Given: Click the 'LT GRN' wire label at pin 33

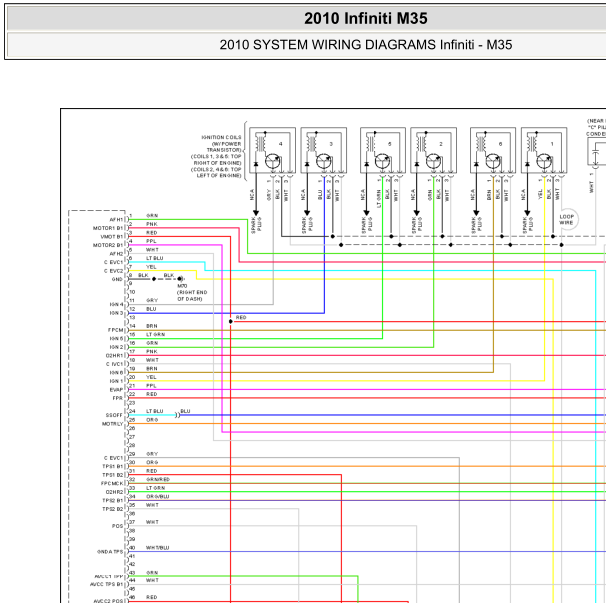Looking at the screenshot, I should (x=155, y=488).
